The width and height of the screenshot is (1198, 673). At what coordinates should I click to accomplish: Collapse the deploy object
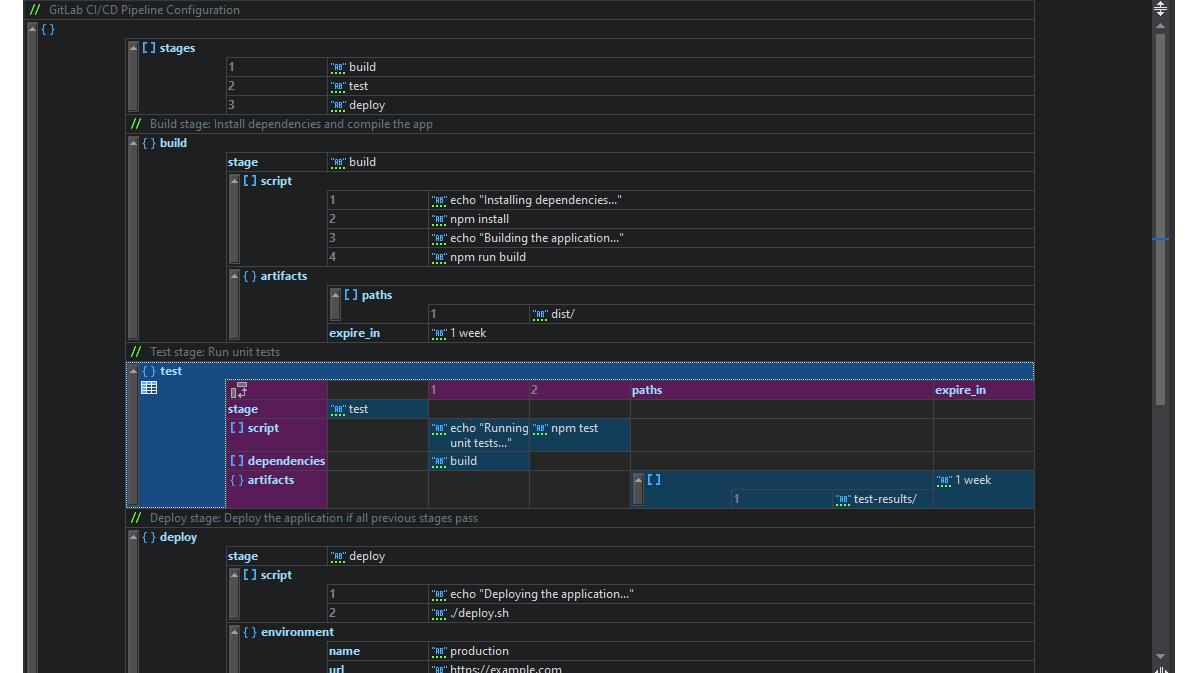click(x=132, y=535)
